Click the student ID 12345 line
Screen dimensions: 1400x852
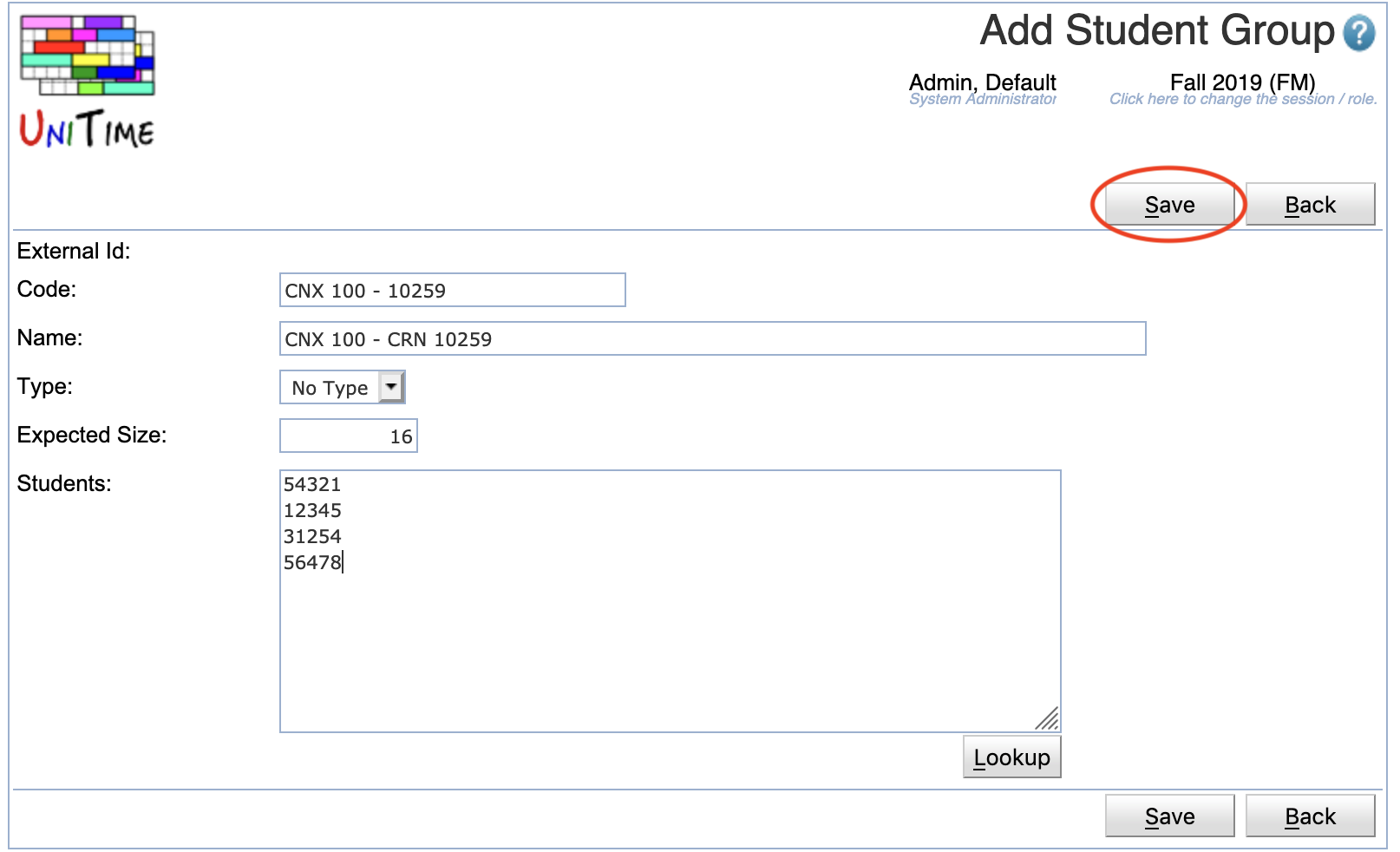coord(312,510)
